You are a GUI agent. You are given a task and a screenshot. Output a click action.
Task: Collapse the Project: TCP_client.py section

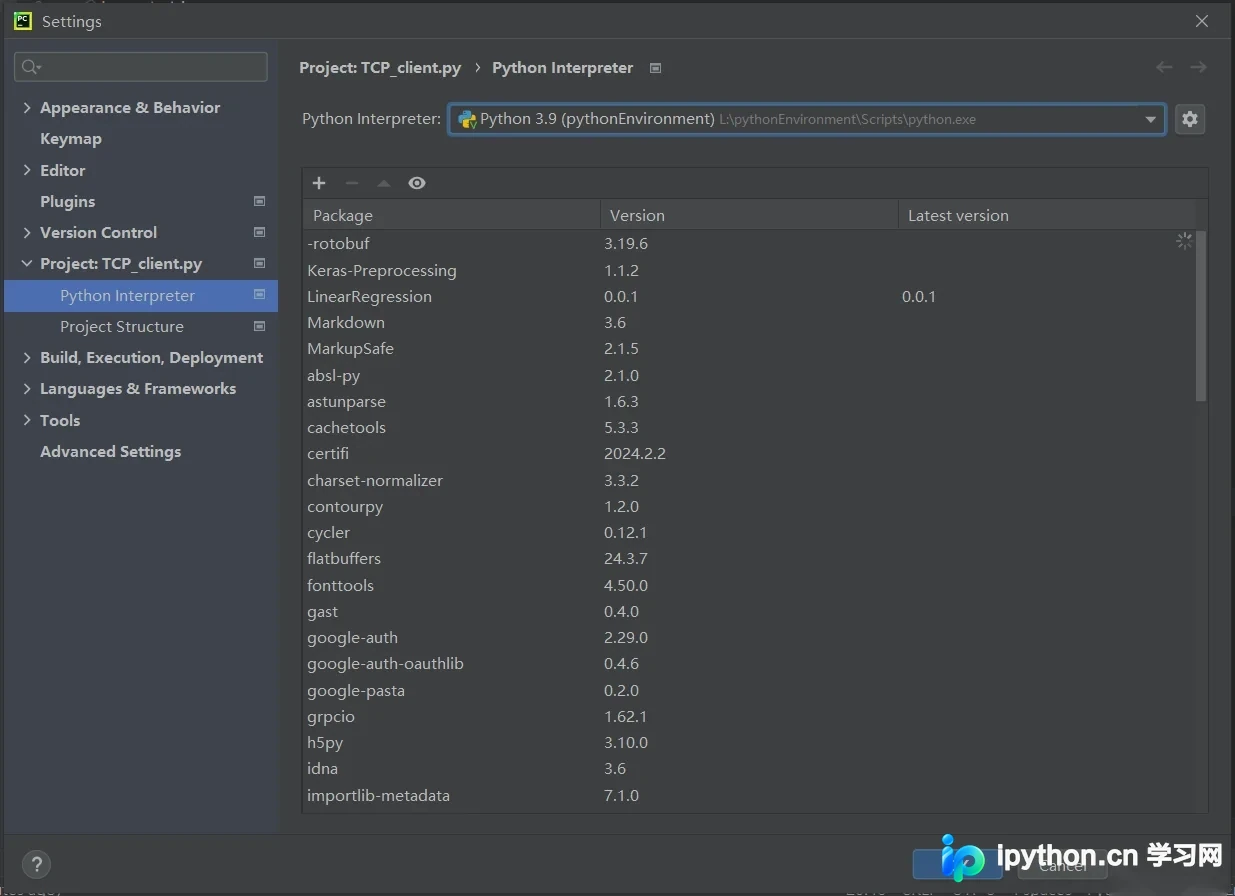pyautogui.click(x=27, y=264)
